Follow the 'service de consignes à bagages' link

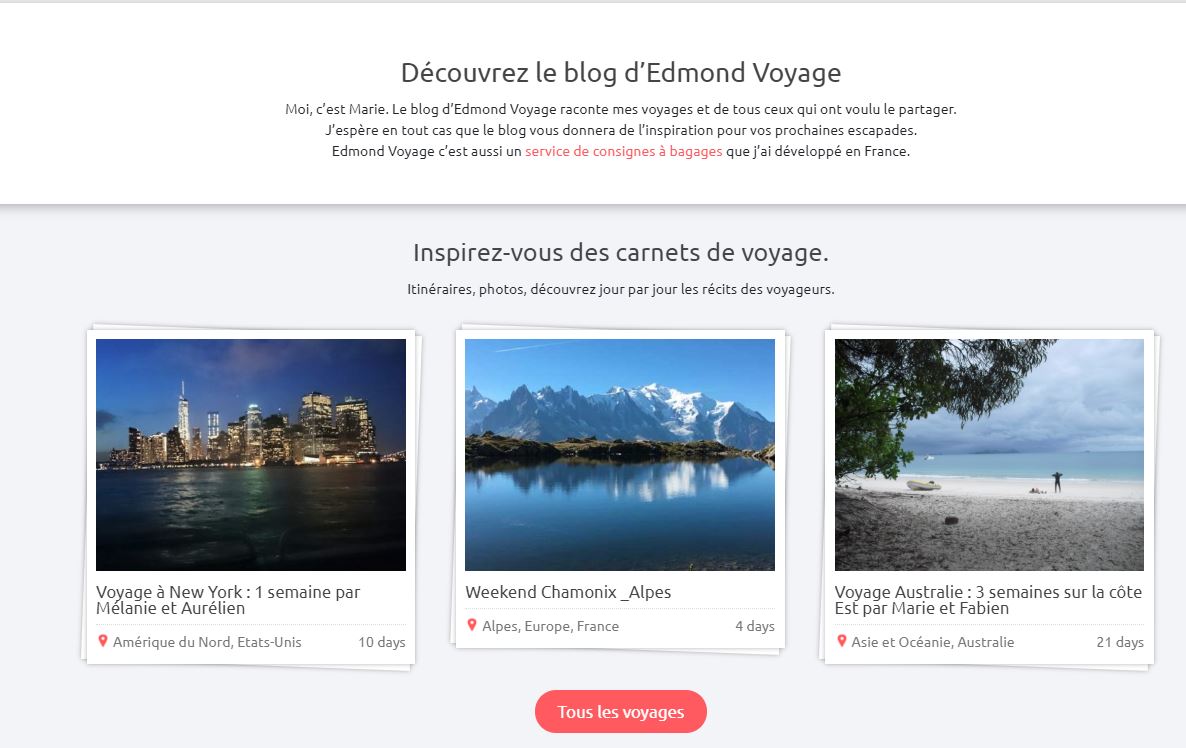pos(624,151)
